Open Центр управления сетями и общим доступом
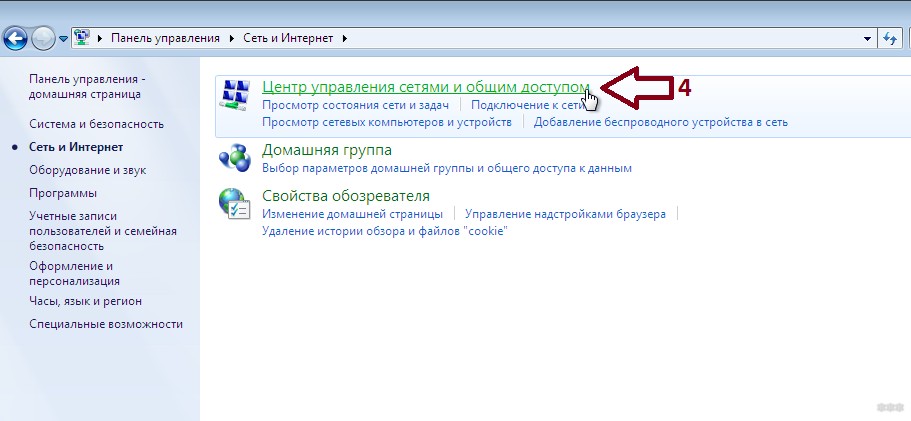 [x=425, y=87]
